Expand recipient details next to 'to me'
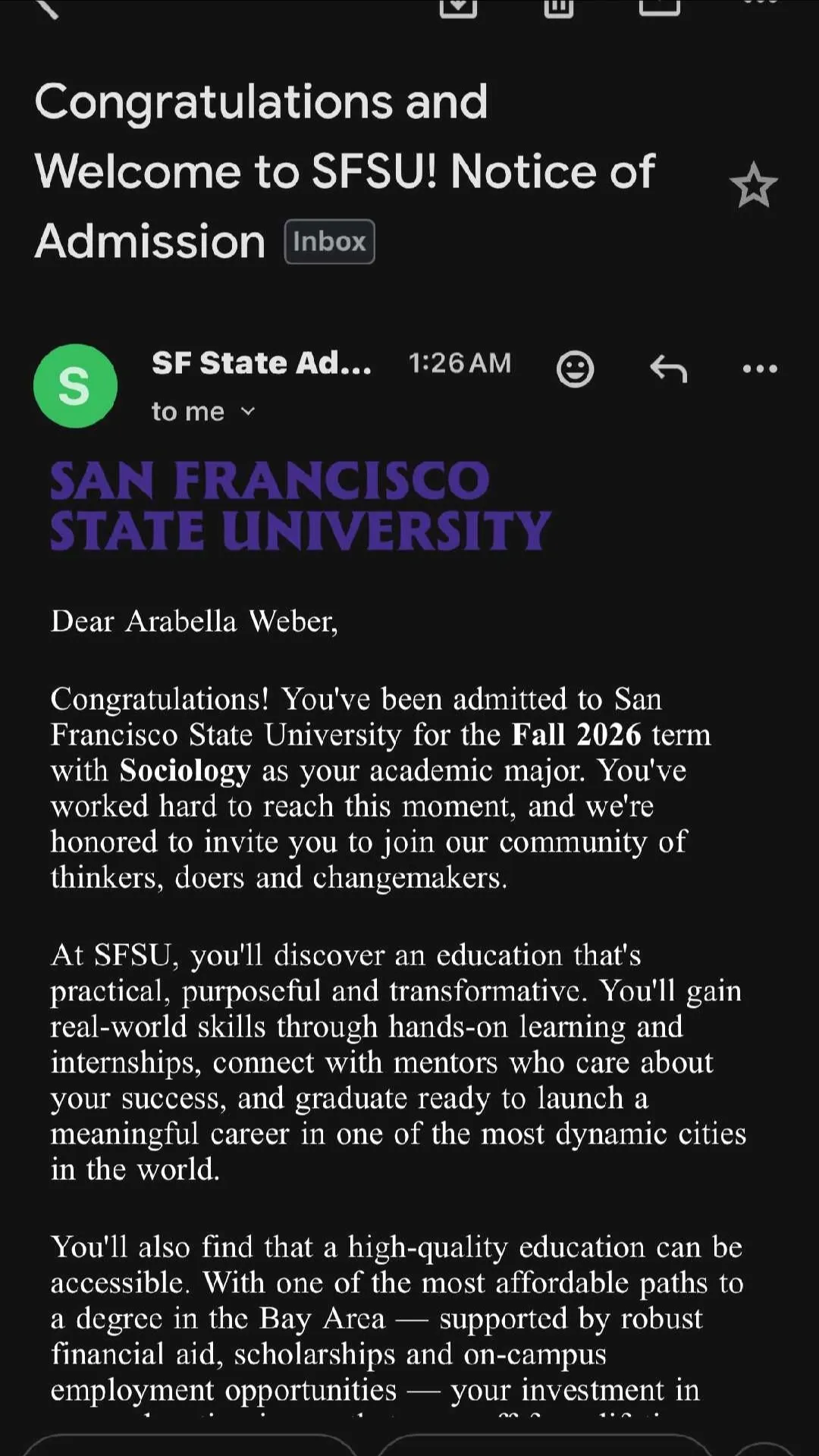 (x=248, y=412)
